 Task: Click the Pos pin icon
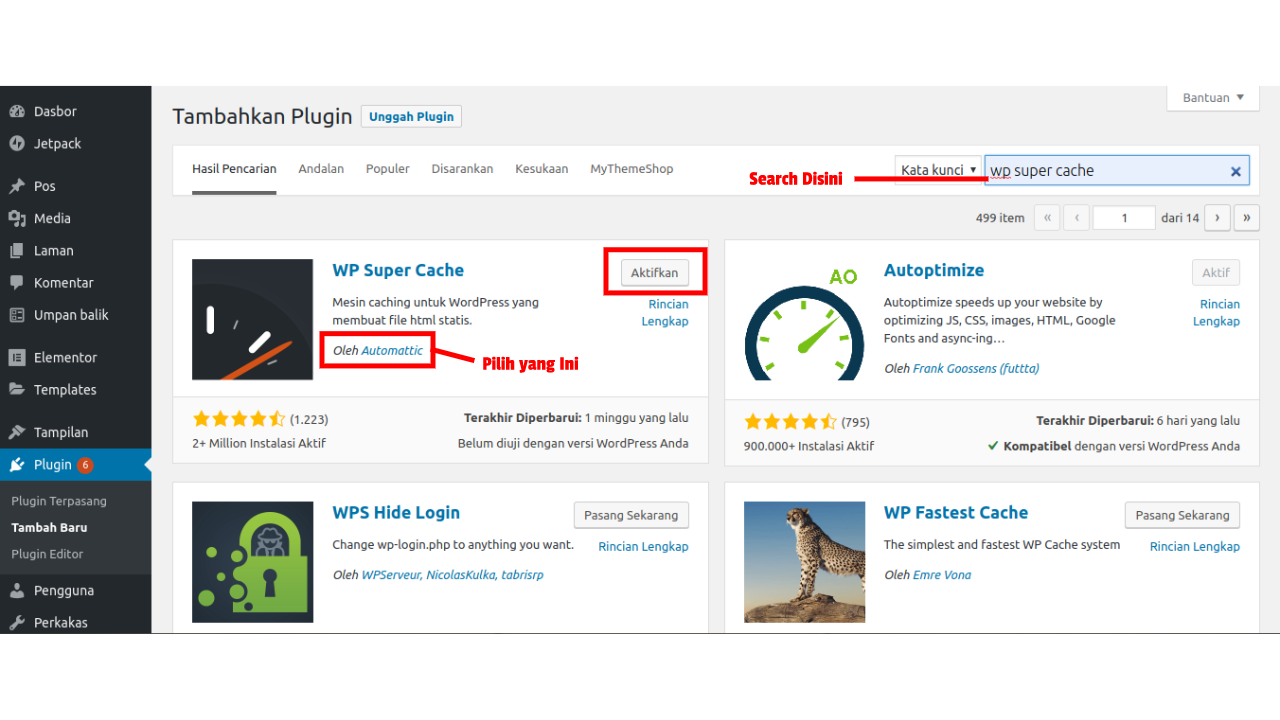coord(17,186)
